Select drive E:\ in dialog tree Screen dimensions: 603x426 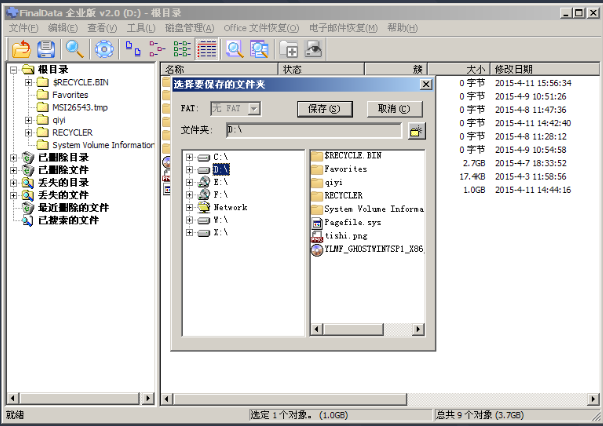[x=221, y=182]
